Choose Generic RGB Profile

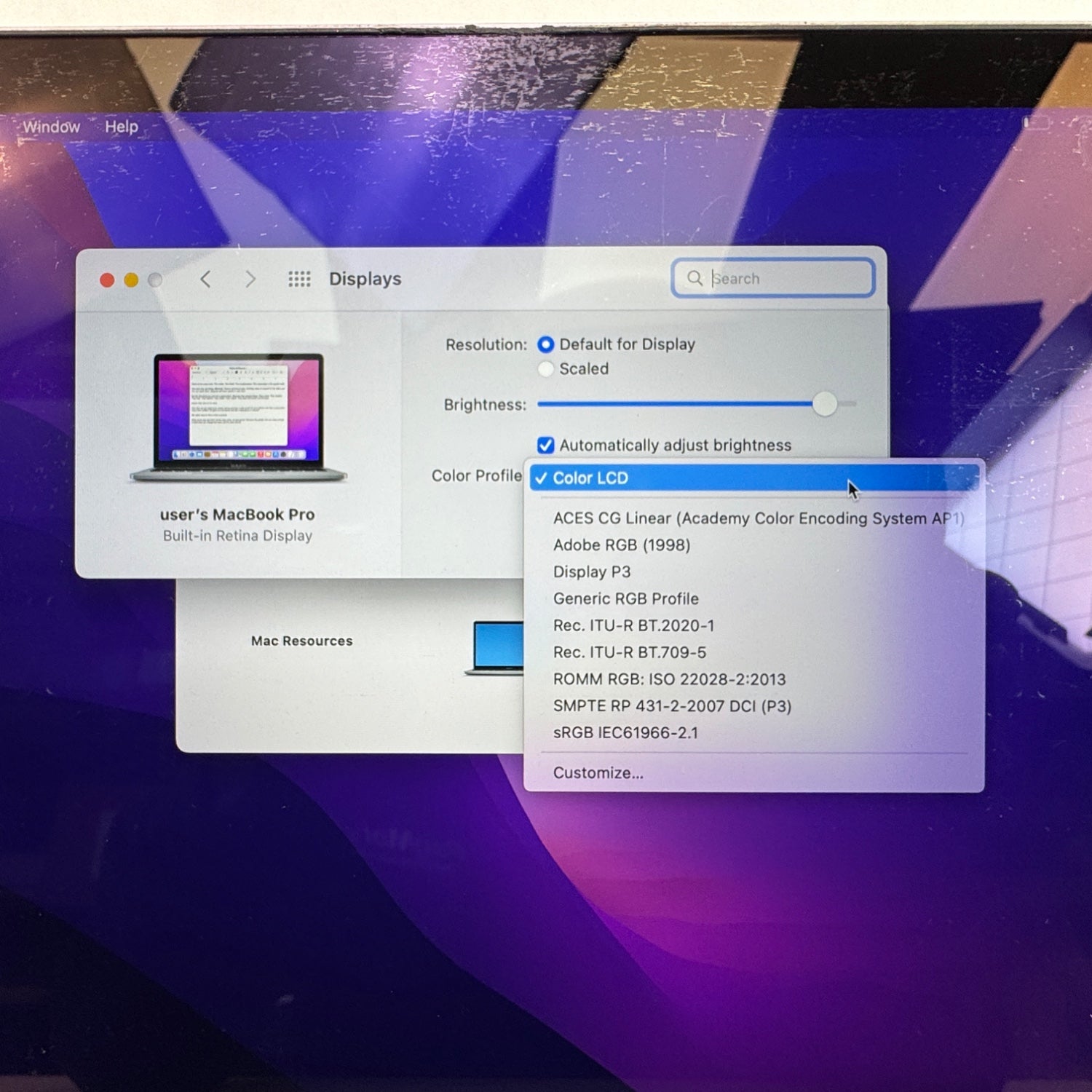(x=754, y=599)
